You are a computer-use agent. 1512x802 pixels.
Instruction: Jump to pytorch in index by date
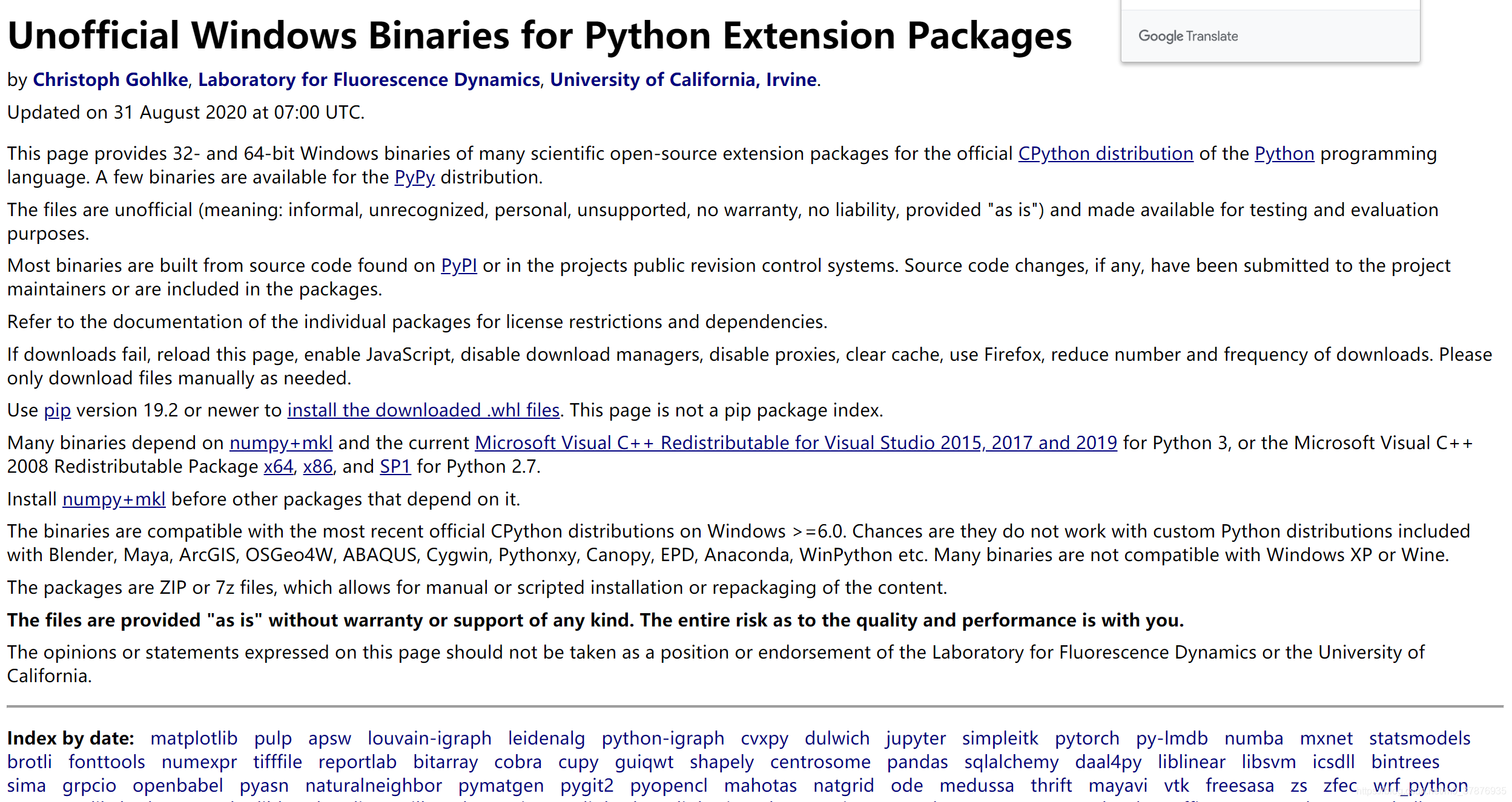coord(1087,738)
